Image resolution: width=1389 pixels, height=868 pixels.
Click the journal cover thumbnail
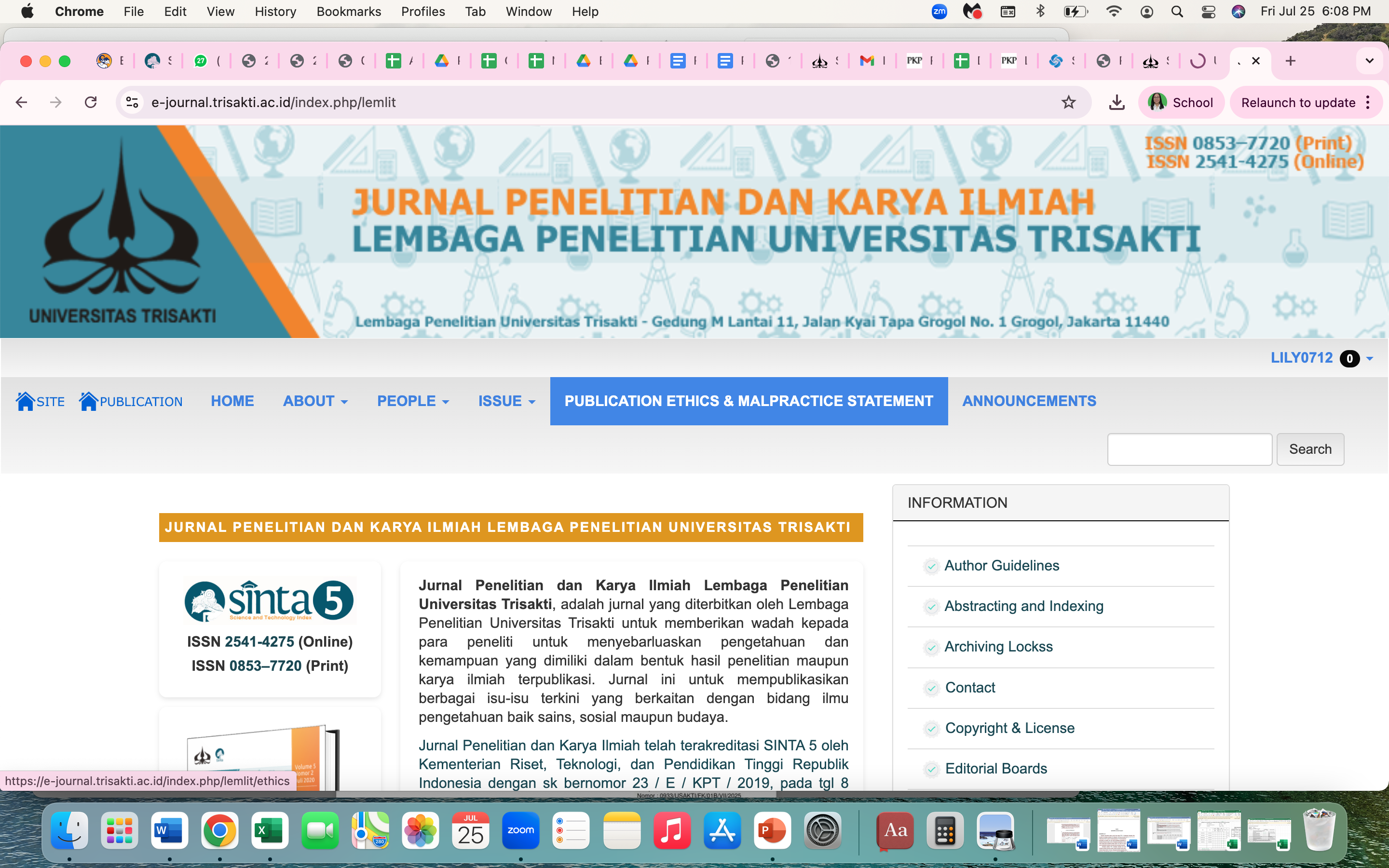pyautogui.click(x=263, y=758)
